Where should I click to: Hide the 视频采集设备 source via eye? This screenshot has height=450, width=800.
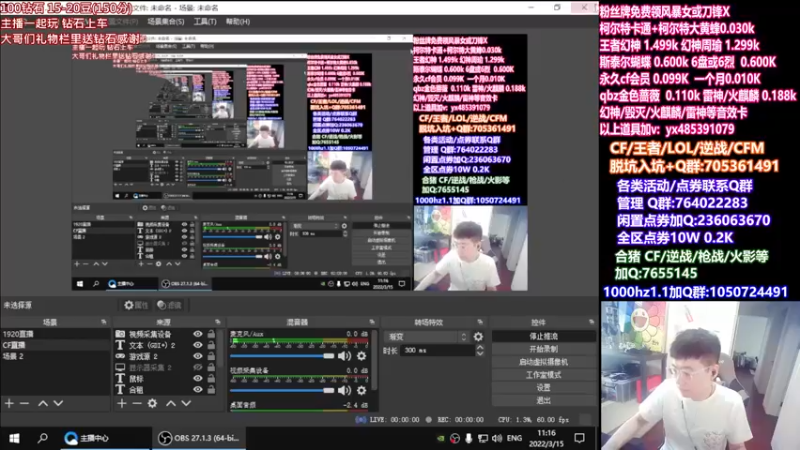[x=197, y=334]
